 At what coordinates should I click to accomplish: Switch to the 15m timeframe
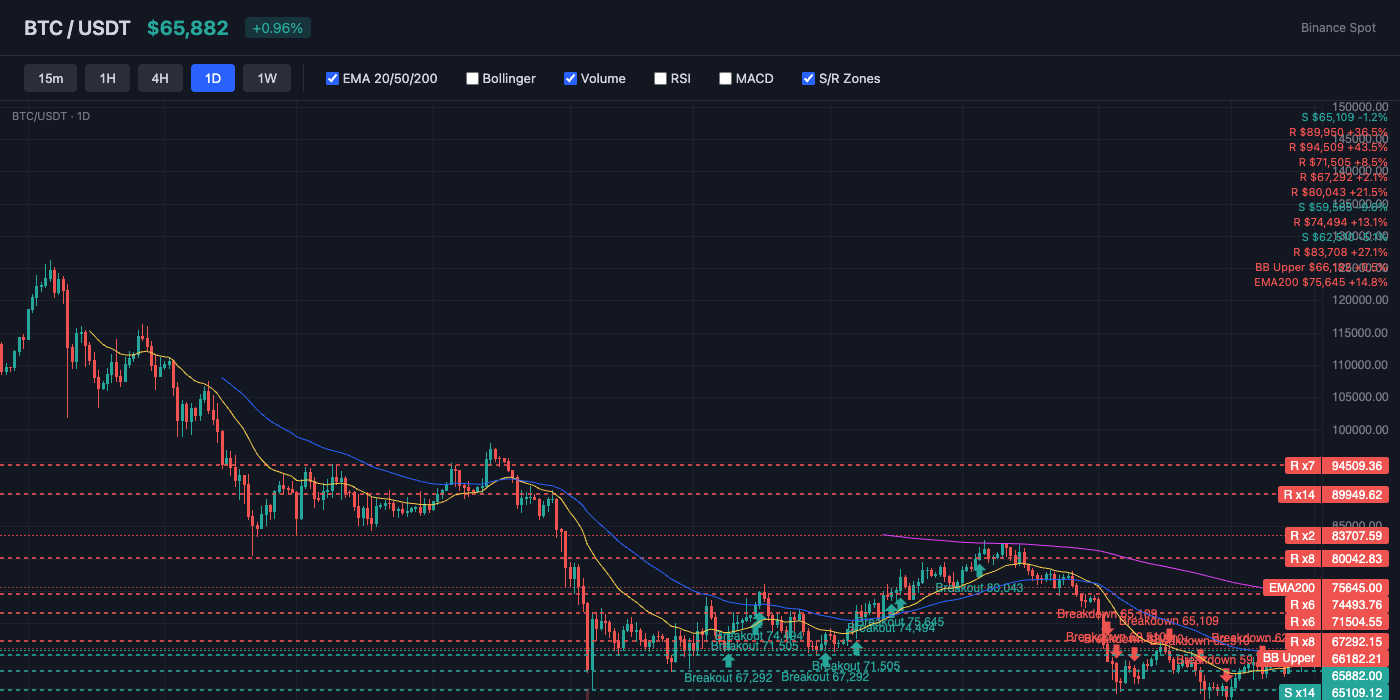[51, 78]
